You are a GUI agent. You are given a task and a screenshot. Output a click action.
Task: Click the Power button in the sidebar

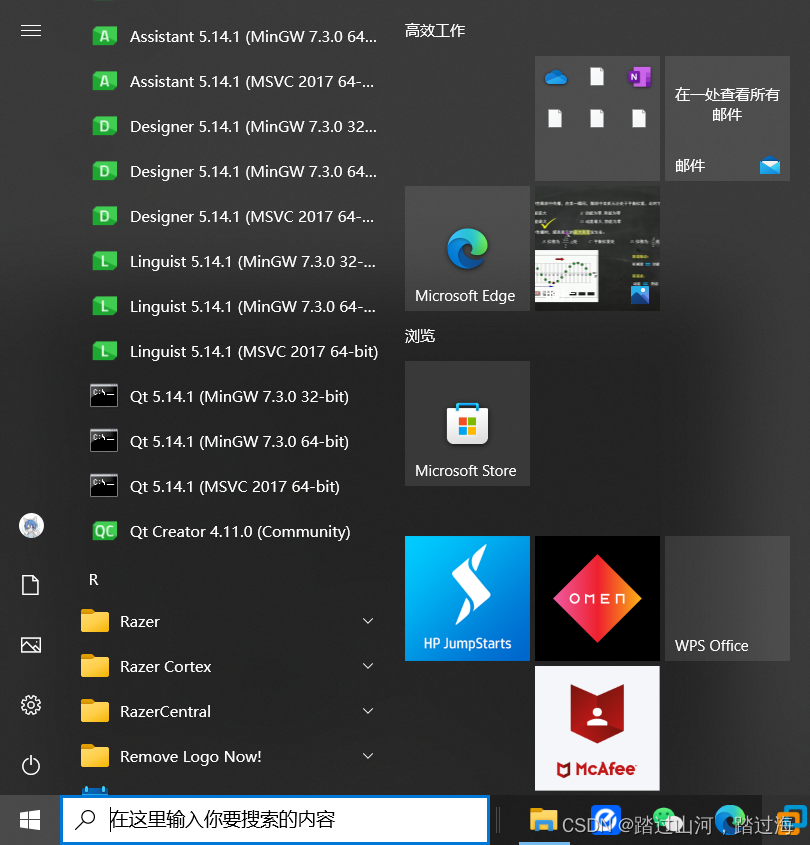click(x=30, y=765)
